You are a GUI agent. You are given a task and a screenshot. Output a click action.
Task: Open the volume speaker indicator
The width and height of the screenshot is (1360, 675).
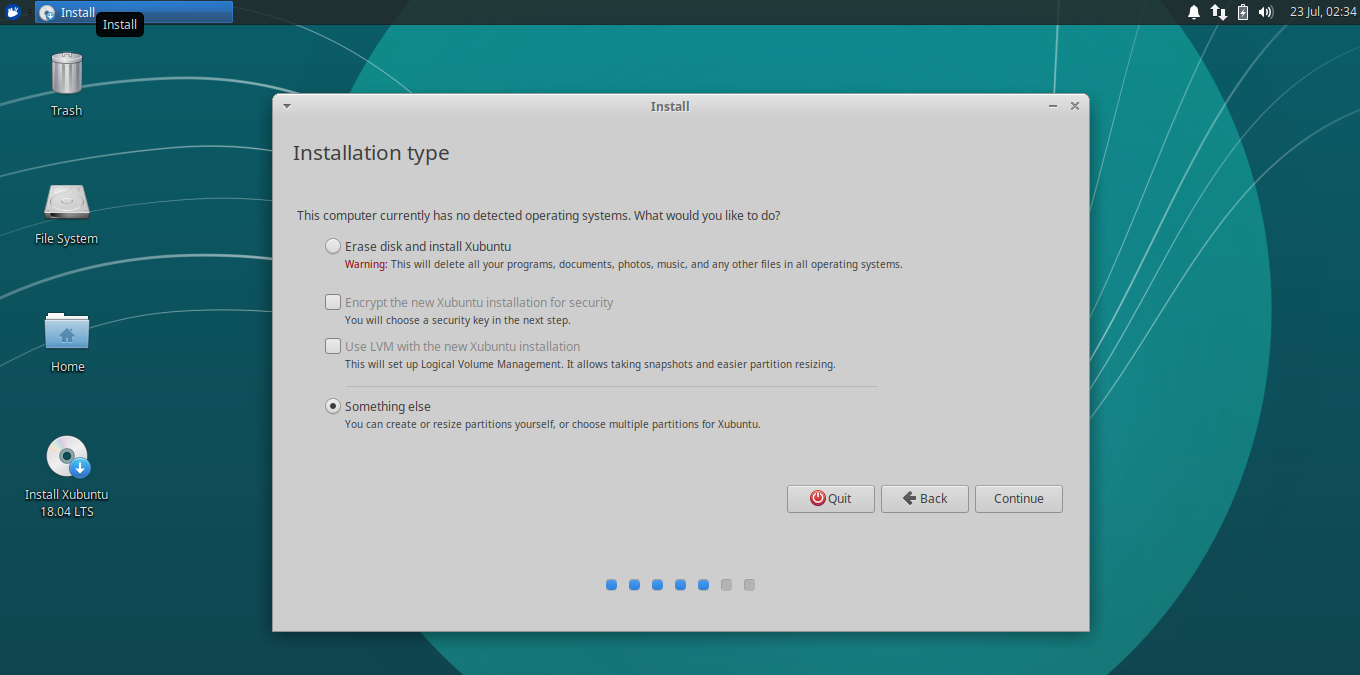pyautogui.click(x=1266, y=12)
